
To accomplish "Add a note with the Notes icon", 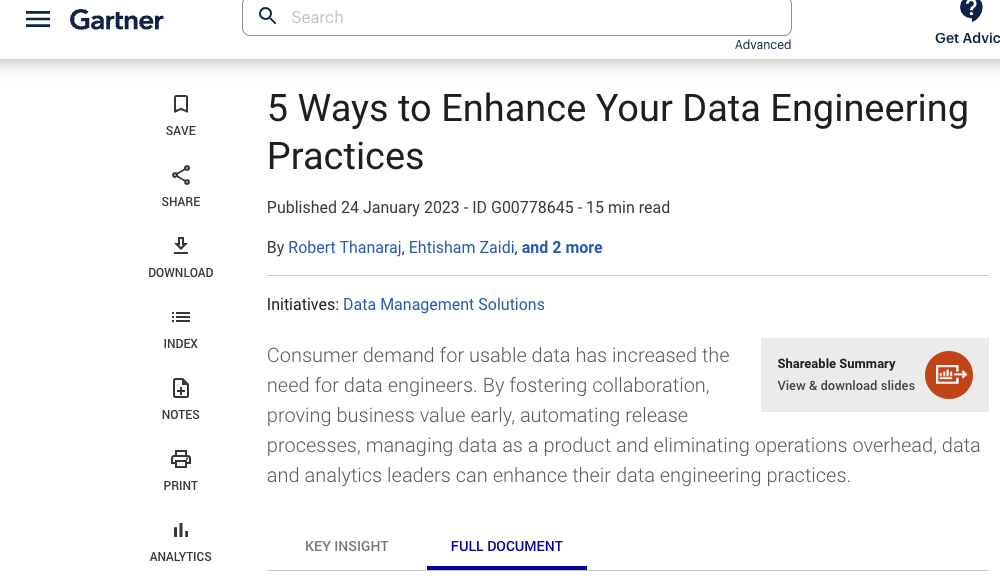I will pos(180,399).
